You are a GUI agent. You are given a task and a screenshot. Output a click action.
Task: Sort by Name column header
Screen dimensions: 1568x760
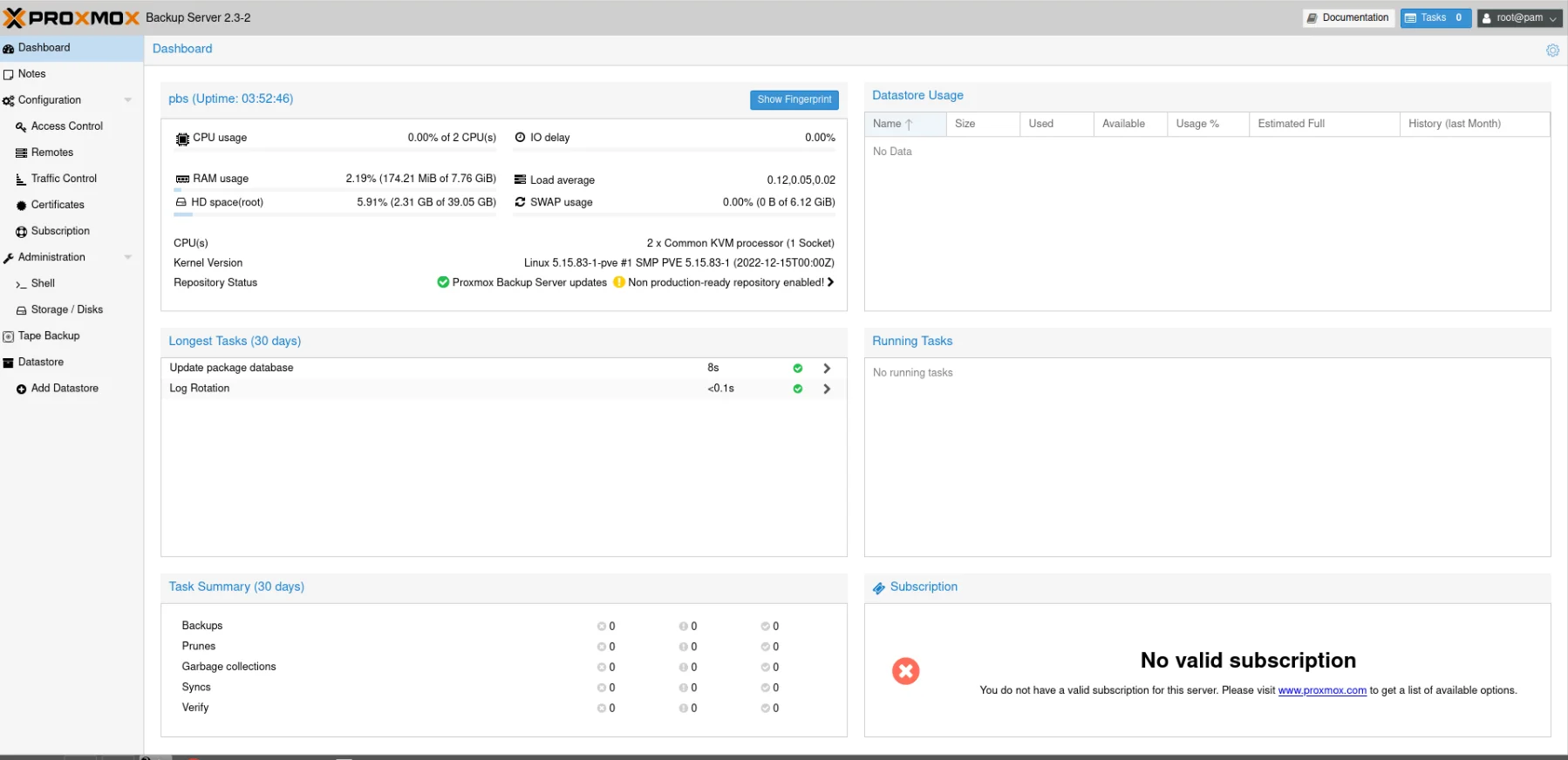pyautogui.click(x=905, y=124)
